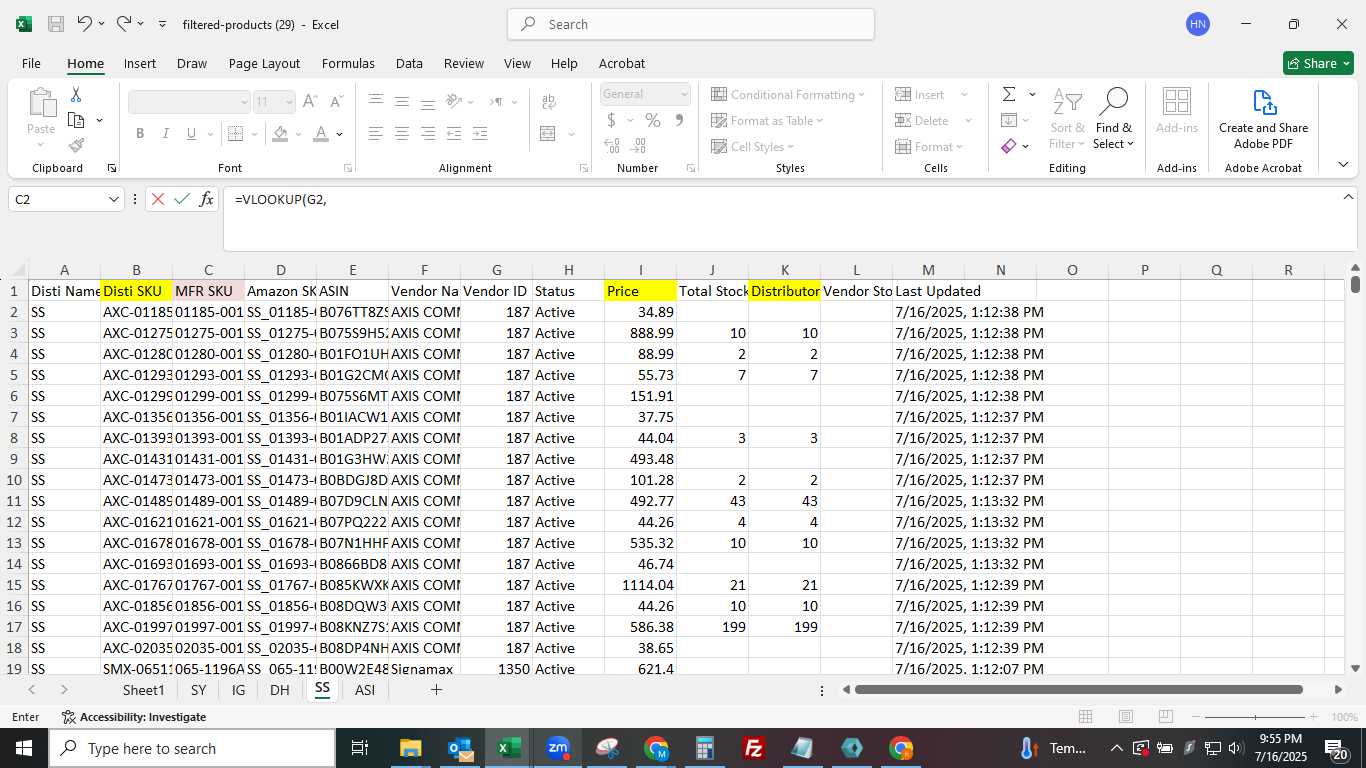Toggle Bold formatting

pyautogui.click(x=140, y=134)
